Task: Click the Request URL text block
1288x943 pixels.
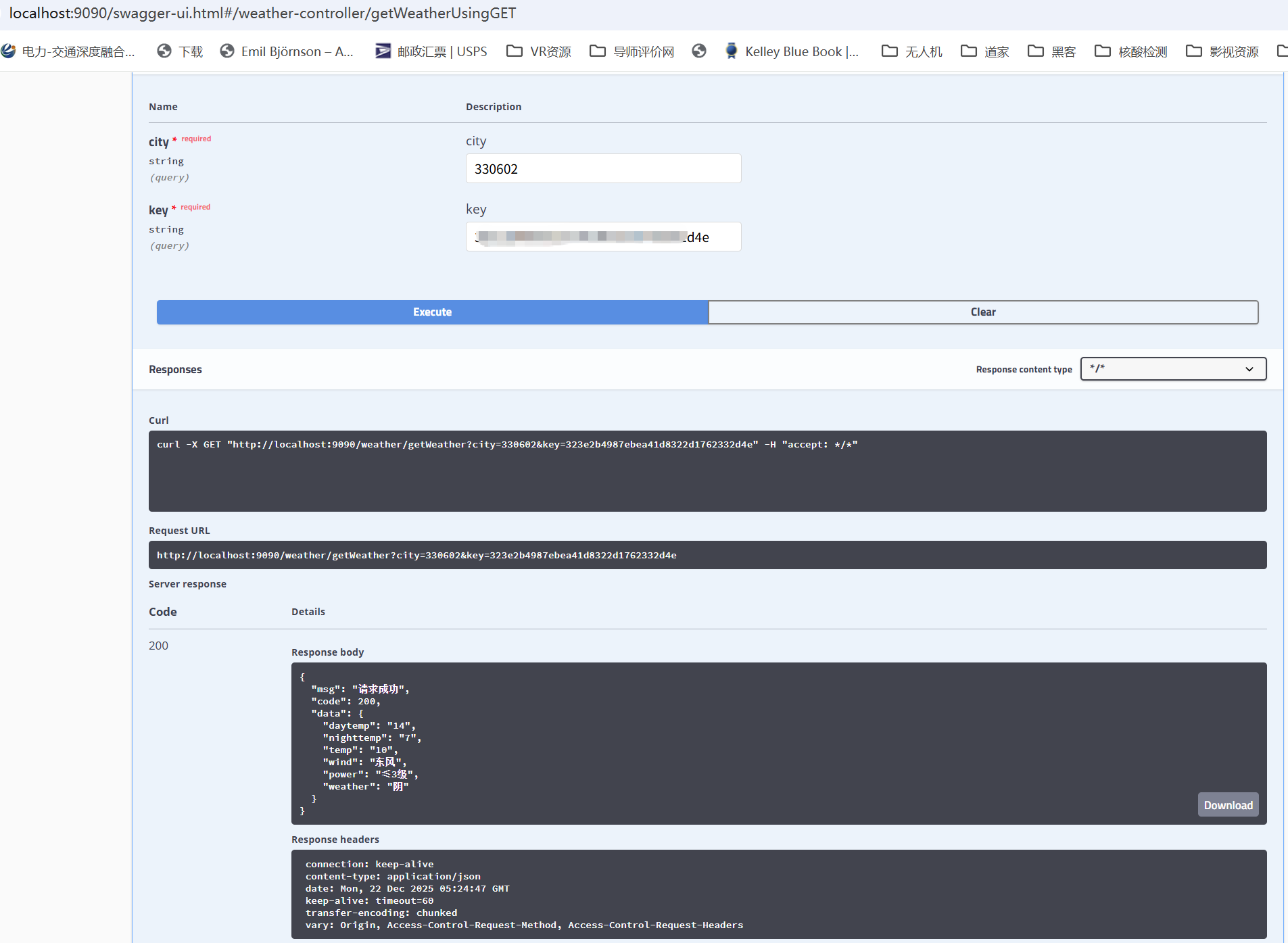Action: pyautogui.click(x=707, y=555)
